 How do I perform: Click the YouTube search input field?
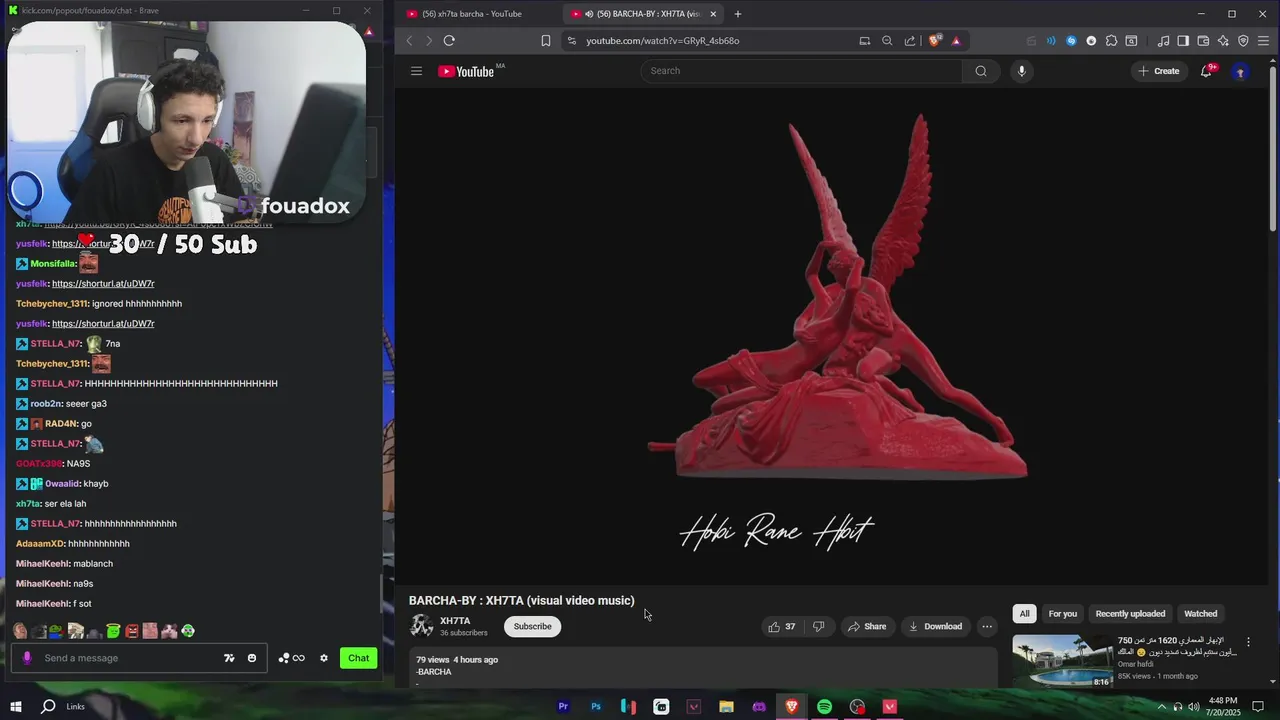802,71
